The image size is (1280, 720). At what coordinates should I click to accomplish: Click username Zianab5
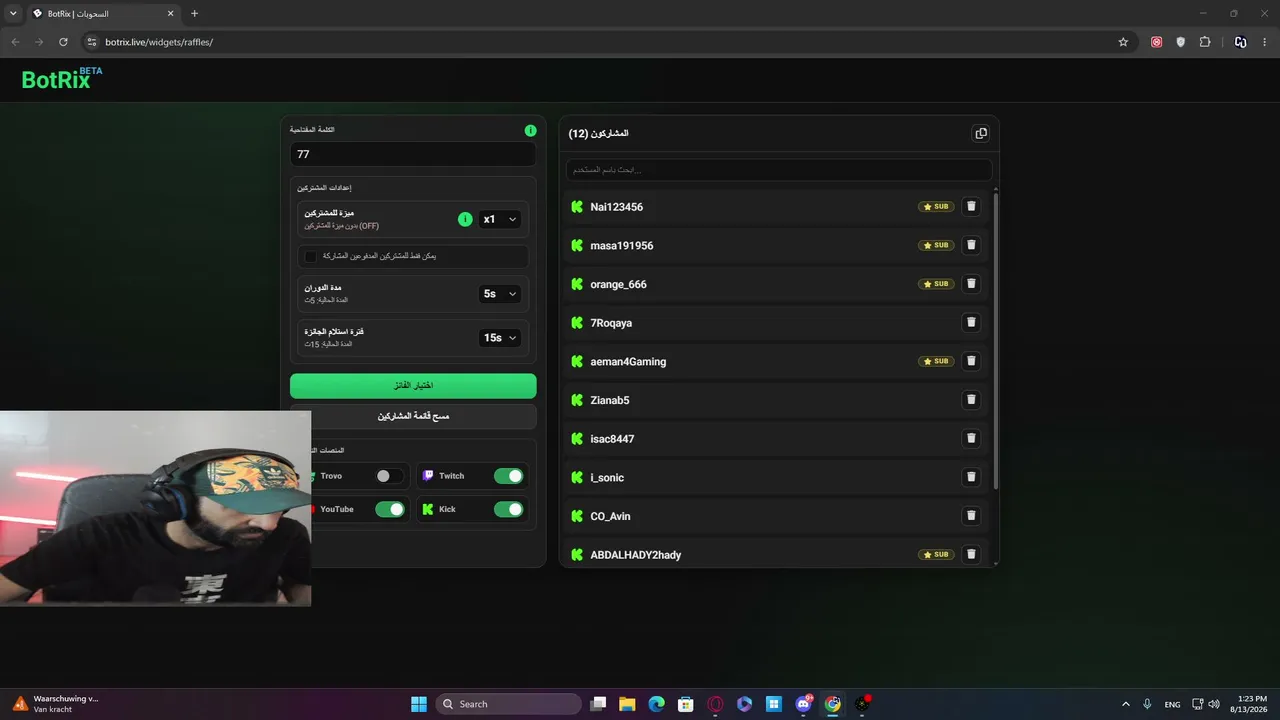(610, 400)
